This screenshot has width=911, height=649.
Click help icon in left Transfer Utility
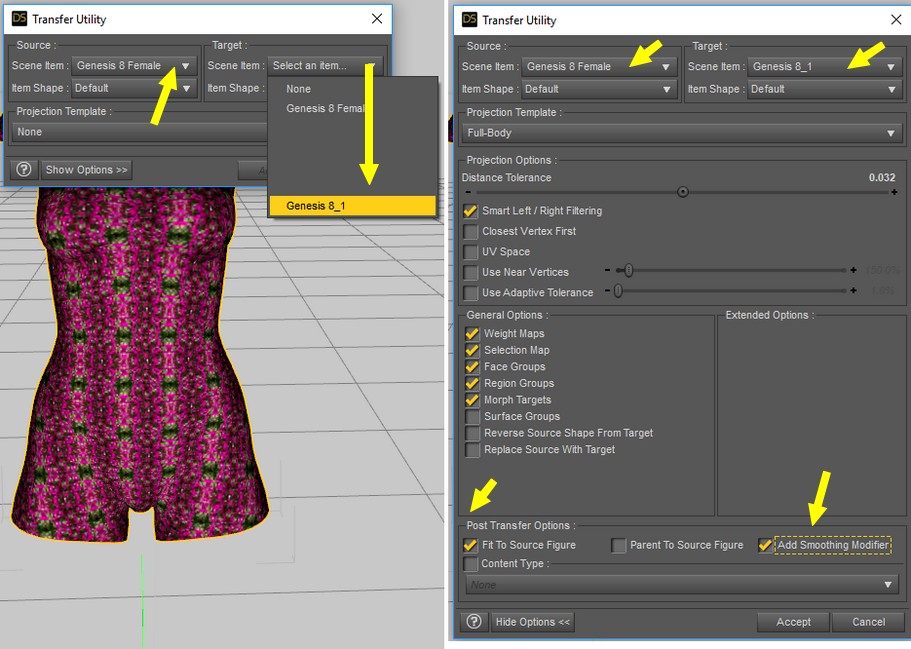click(x=24, y=170)
